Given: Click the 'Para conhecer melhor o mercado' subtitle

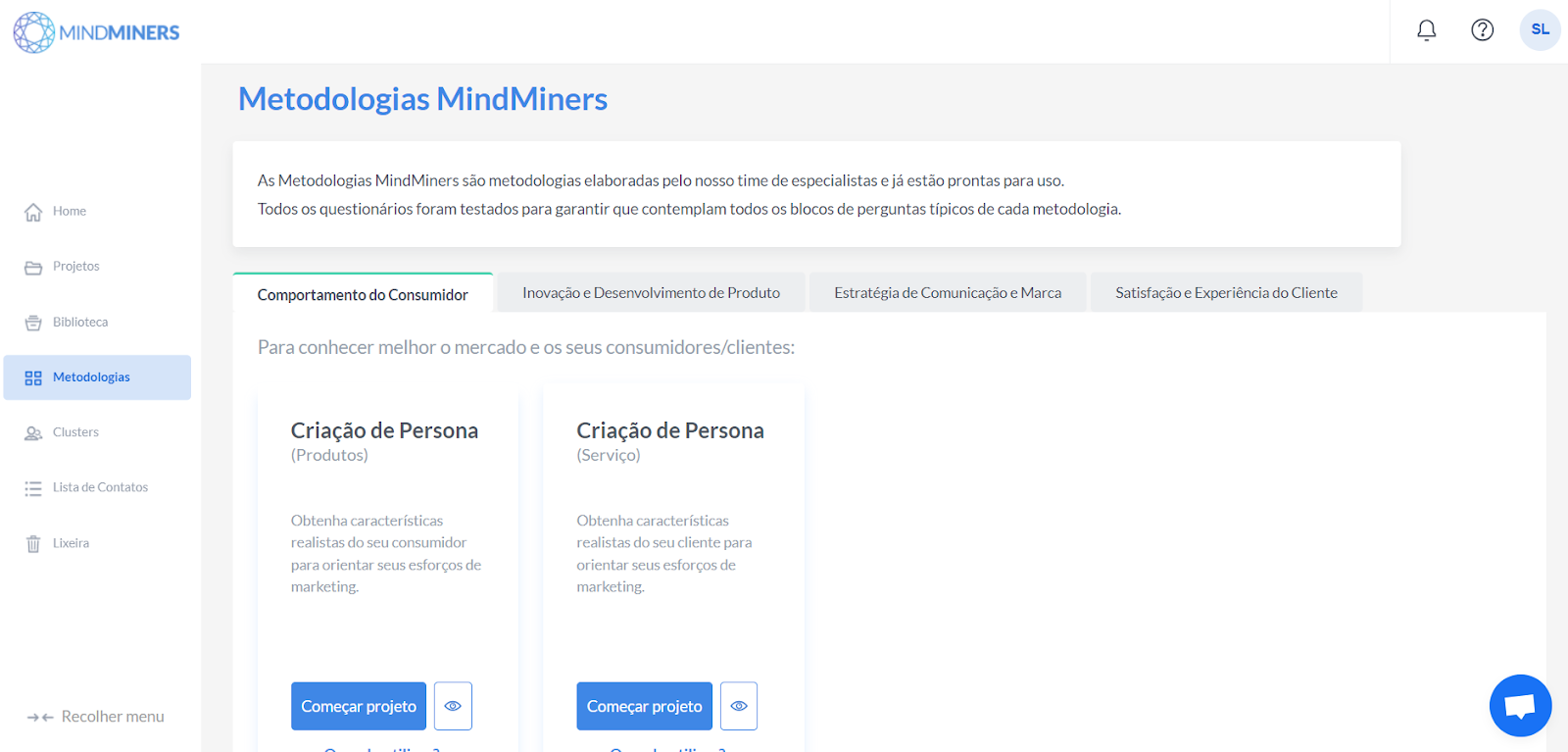Looking at the screenshot, I should click(526, 347).
